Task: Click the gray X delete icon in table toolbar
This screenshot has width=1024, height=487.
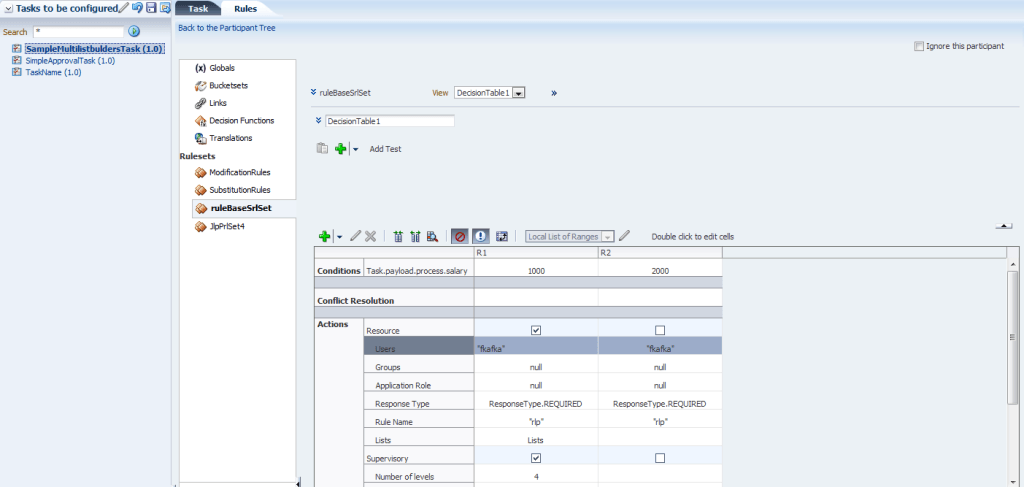Action: click(370, 236)
